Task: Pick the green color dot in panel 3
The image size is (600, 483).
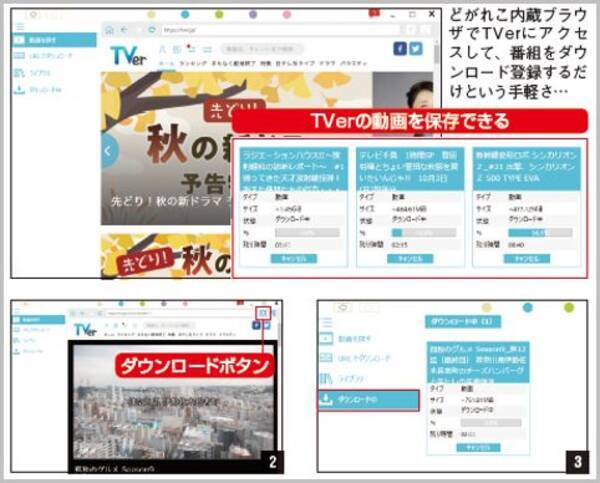Action: pyautogui.click(x=569, y=307)
